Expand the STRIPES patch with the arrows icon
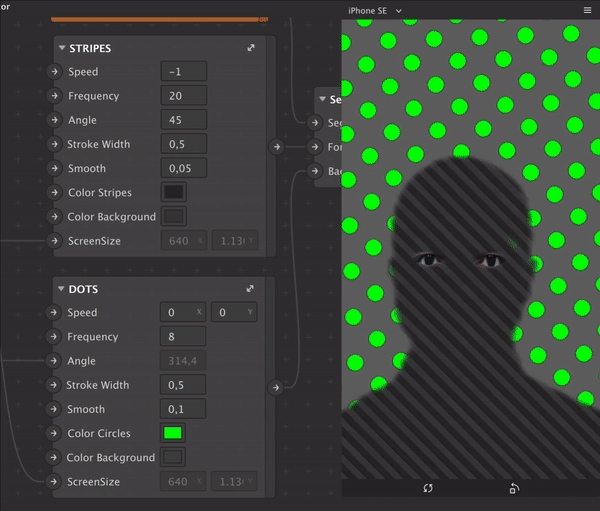Image resolution: width=600 pixels, height=511 pixels. (251, 48)
